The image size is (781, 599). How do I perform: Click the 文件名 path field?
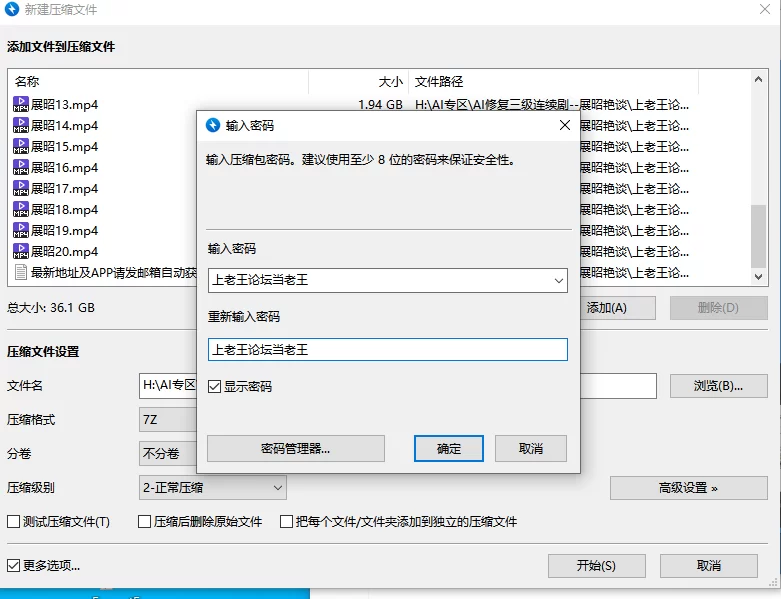pyautogui.click(x=397, y=386)
